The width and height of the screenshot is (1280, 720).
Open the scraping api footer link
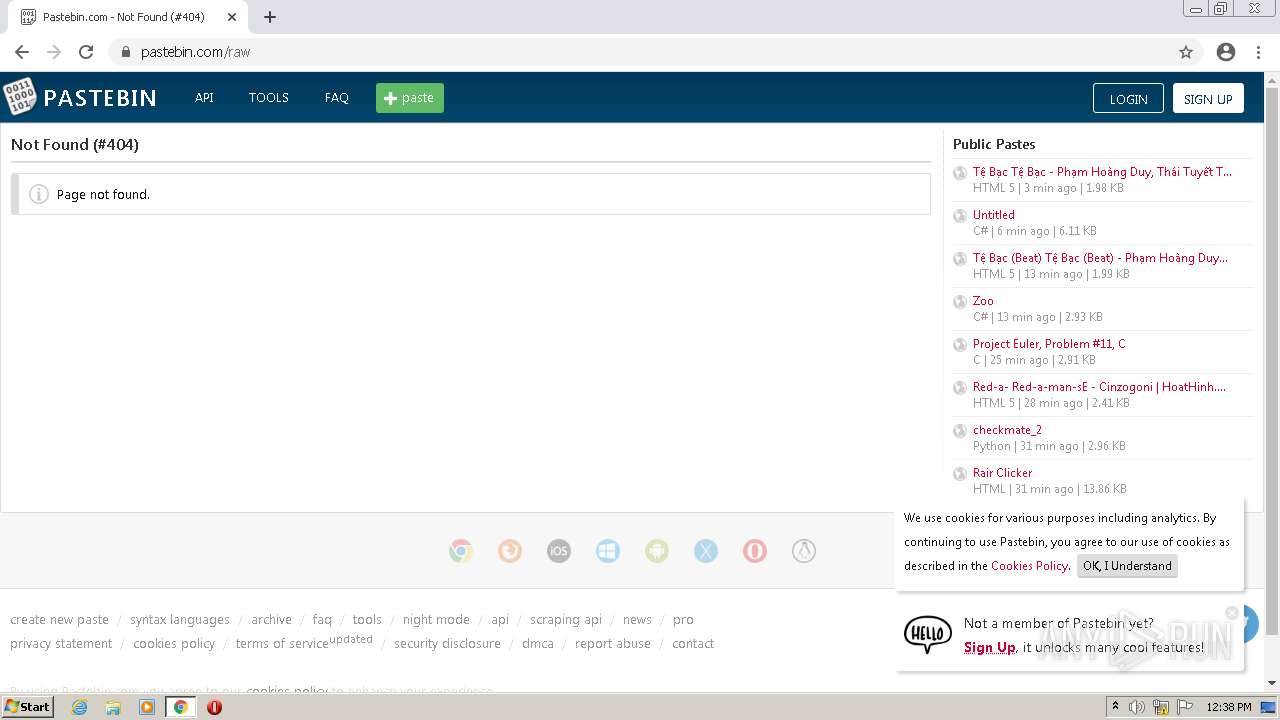566,620
